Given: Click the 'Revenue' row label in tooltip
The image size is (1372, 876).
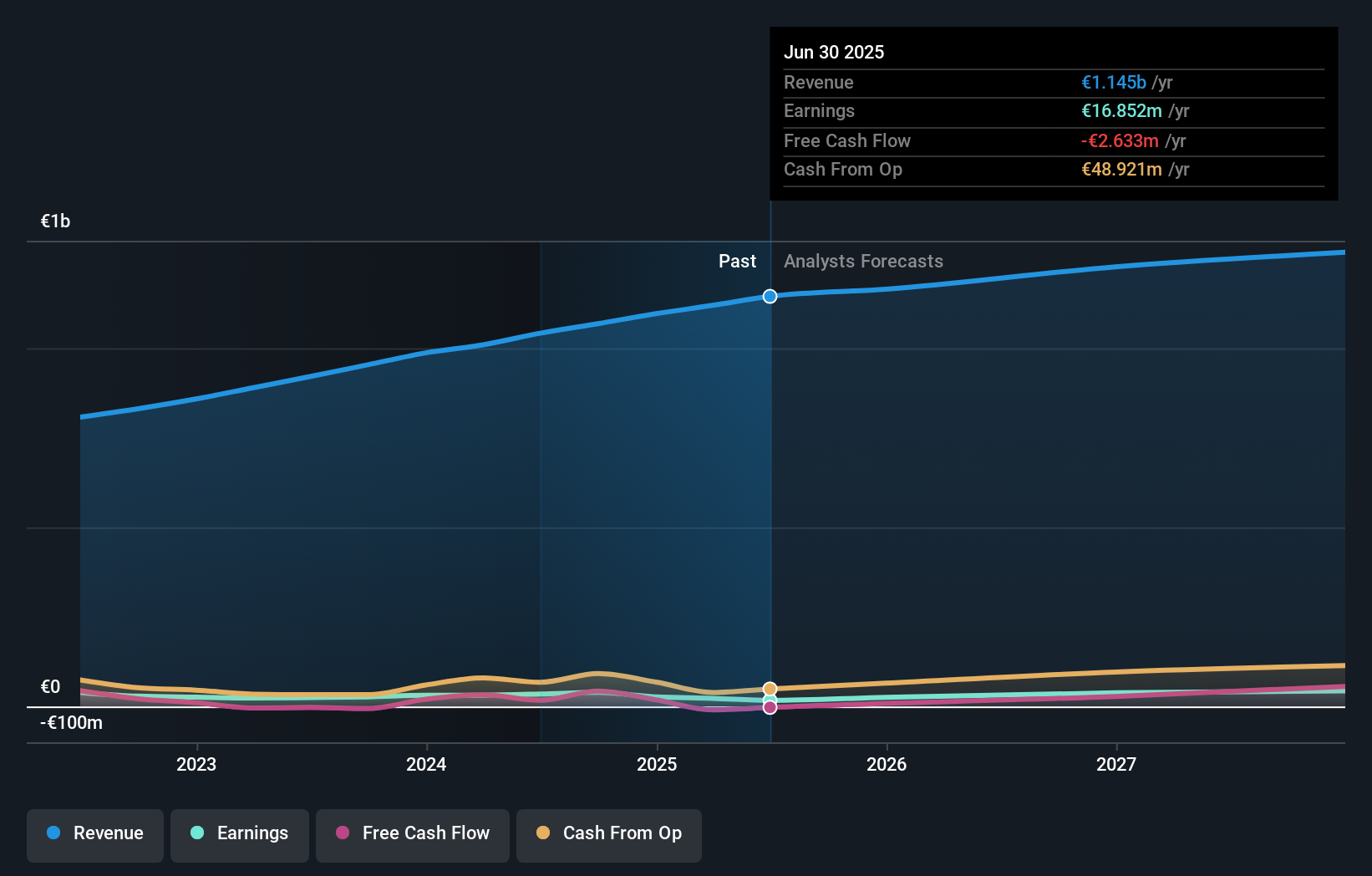Looking at the screenshot, I should click(819, 82).
